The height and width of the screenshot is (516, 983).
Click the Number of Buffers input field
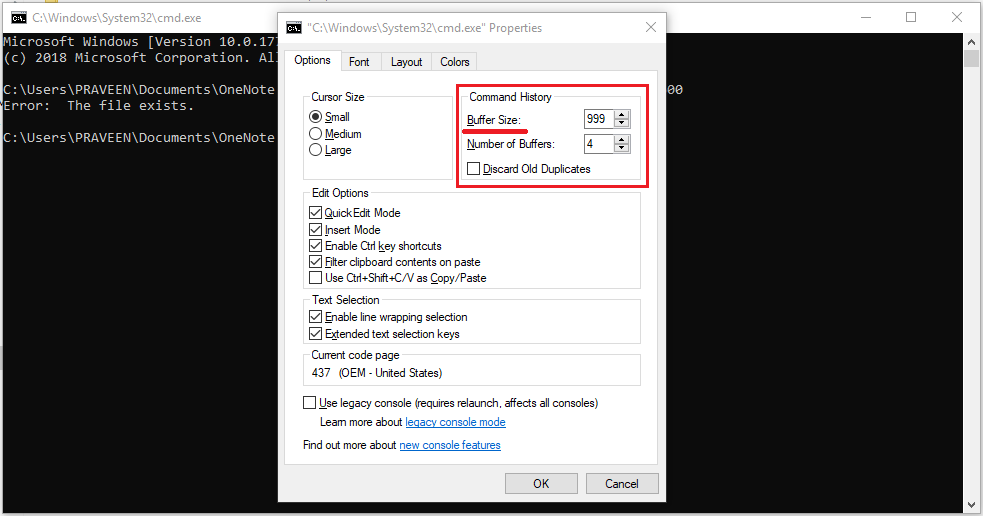click(599, 144)
